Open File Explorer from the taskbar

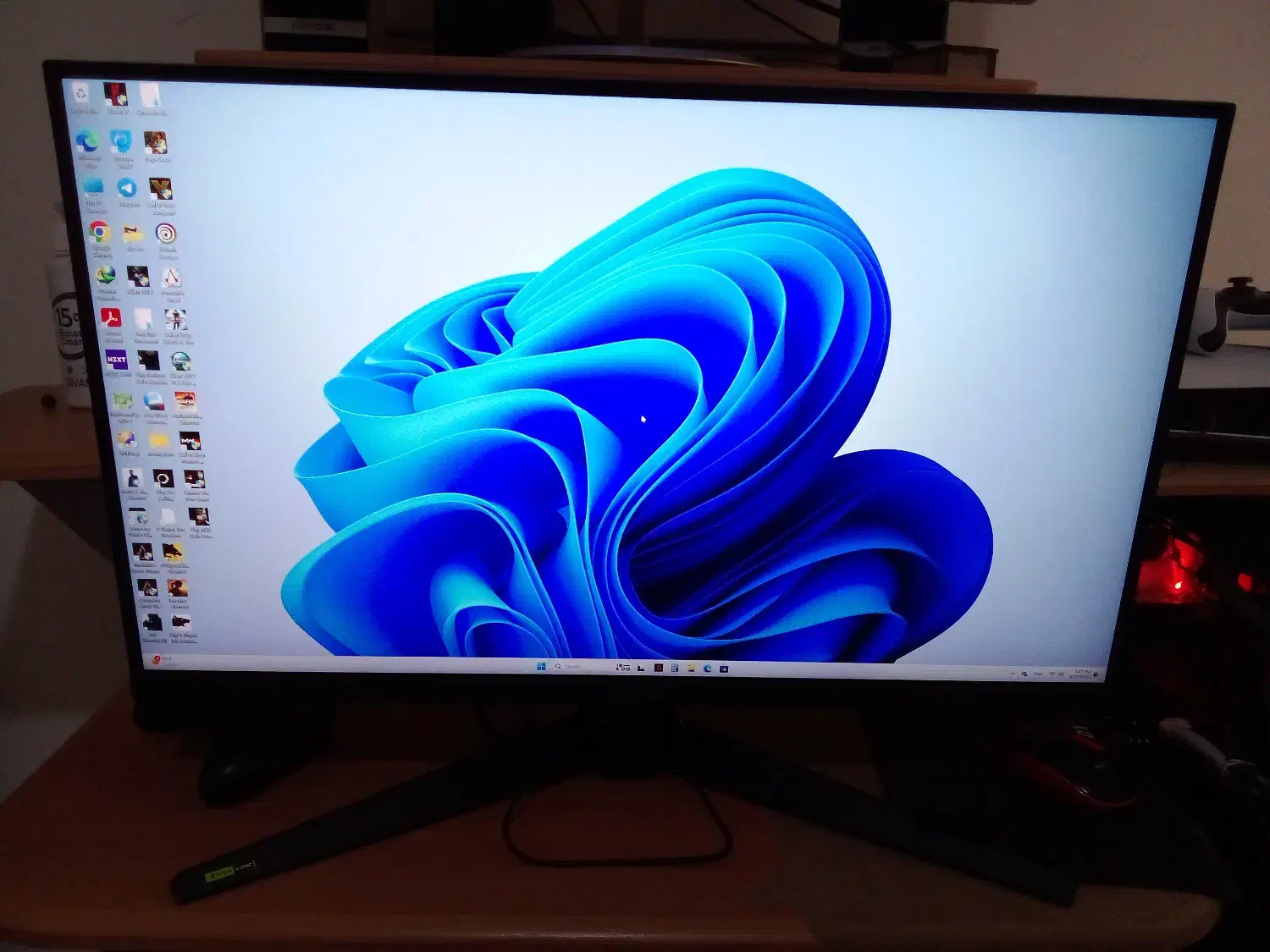click(x=691, y=668)
